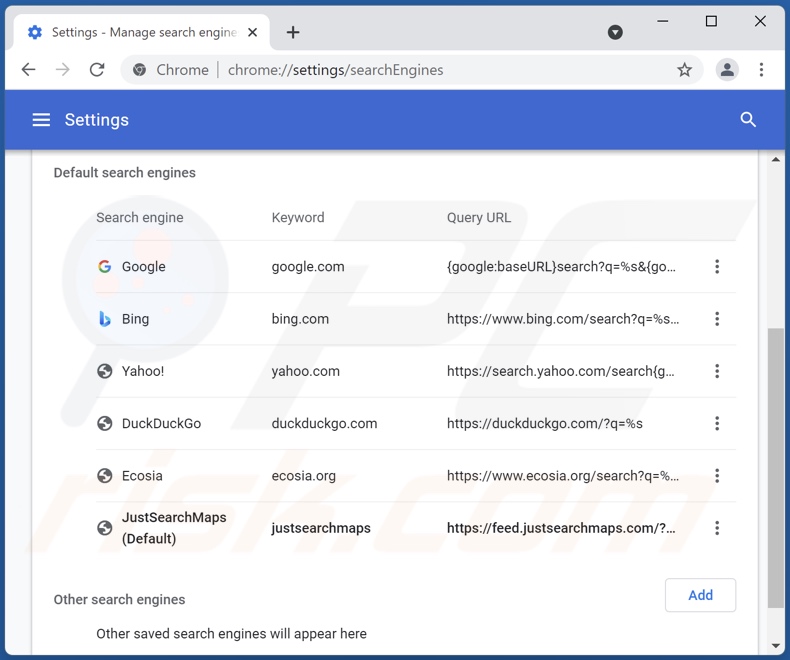
Task: Open a new browser tab
Action: [293, 32]
